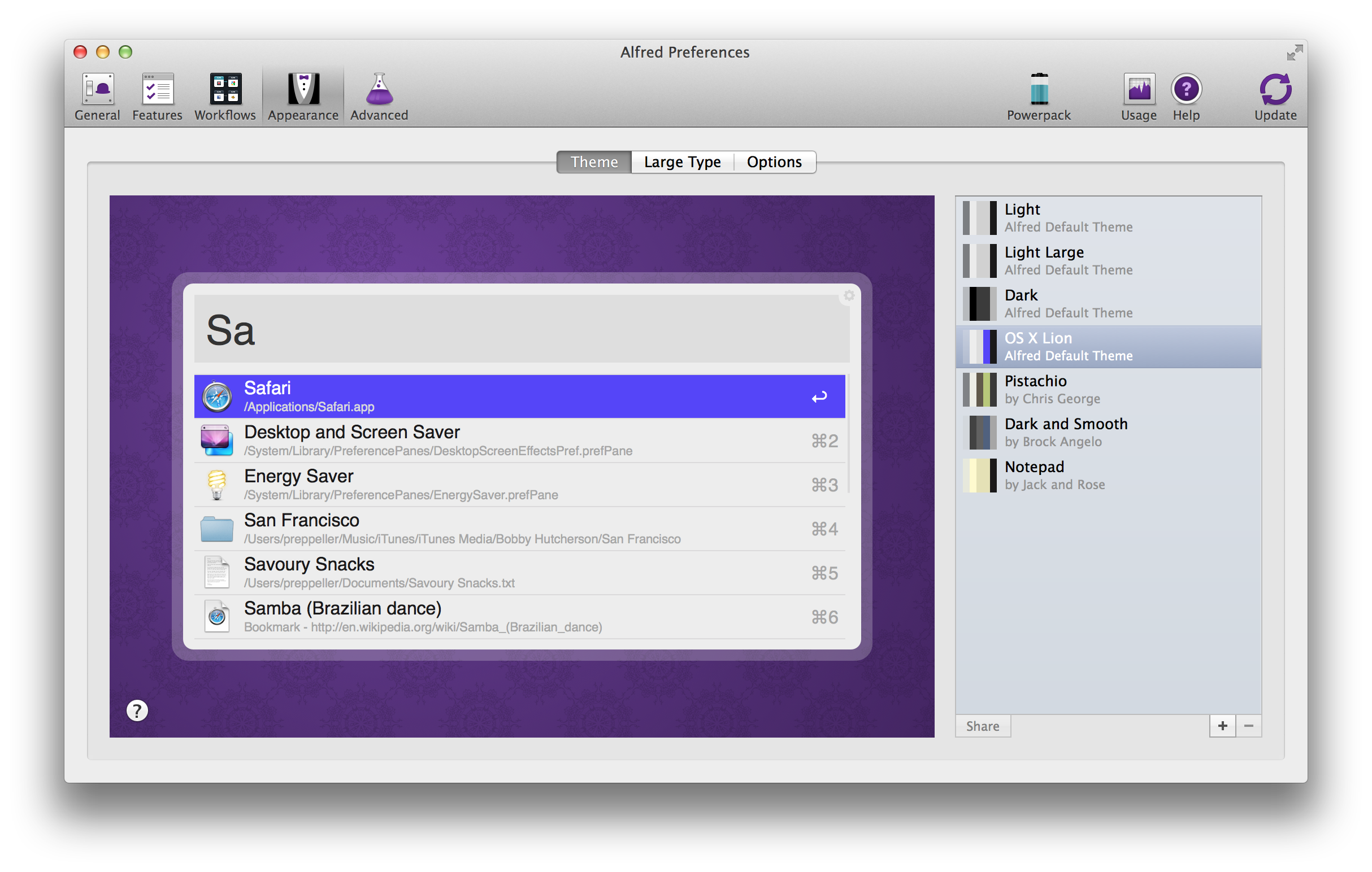Switch to the Options tab

774,162
